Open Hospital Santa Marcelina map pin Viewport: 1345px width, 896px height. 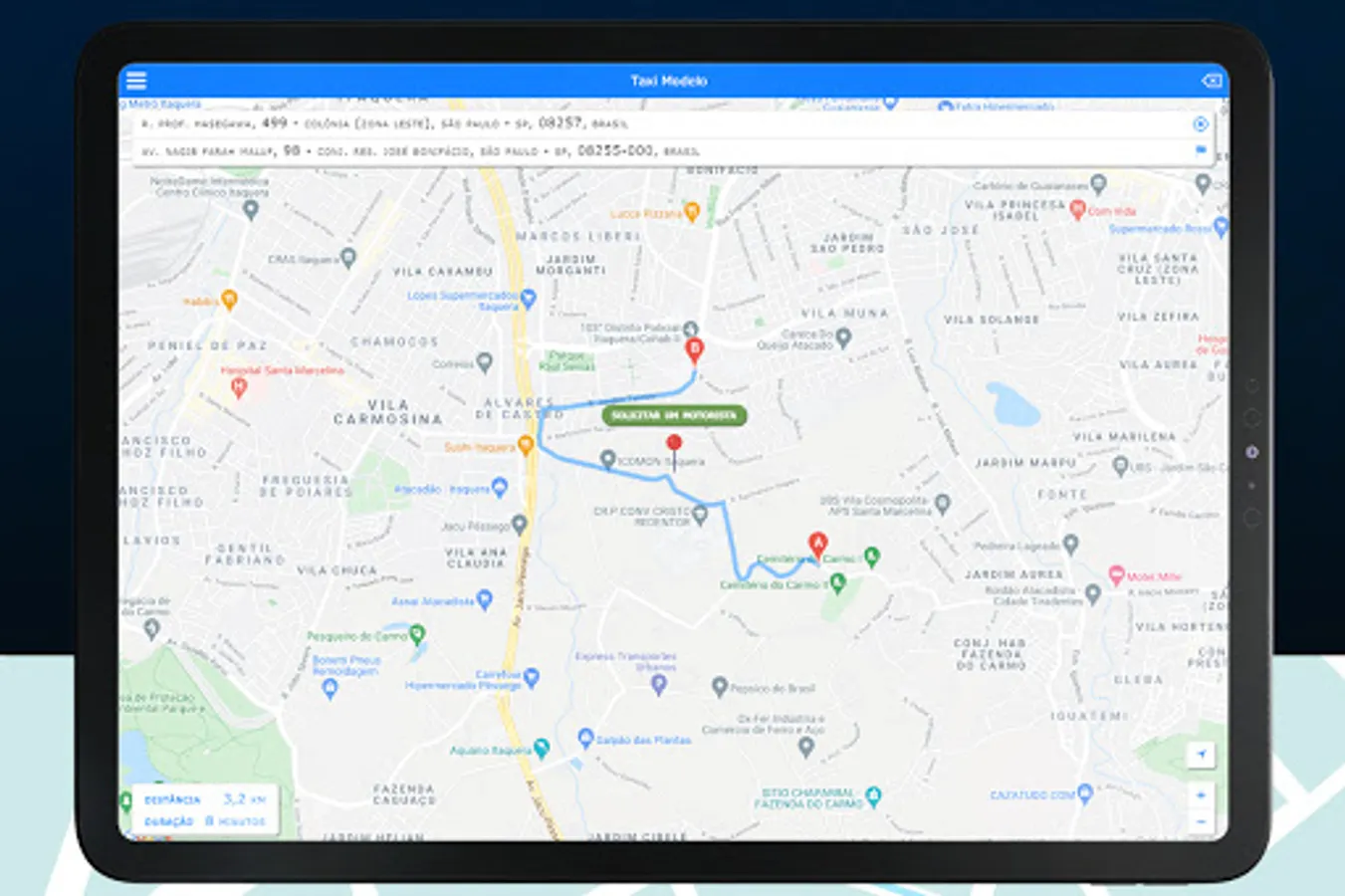coord(238,388)
